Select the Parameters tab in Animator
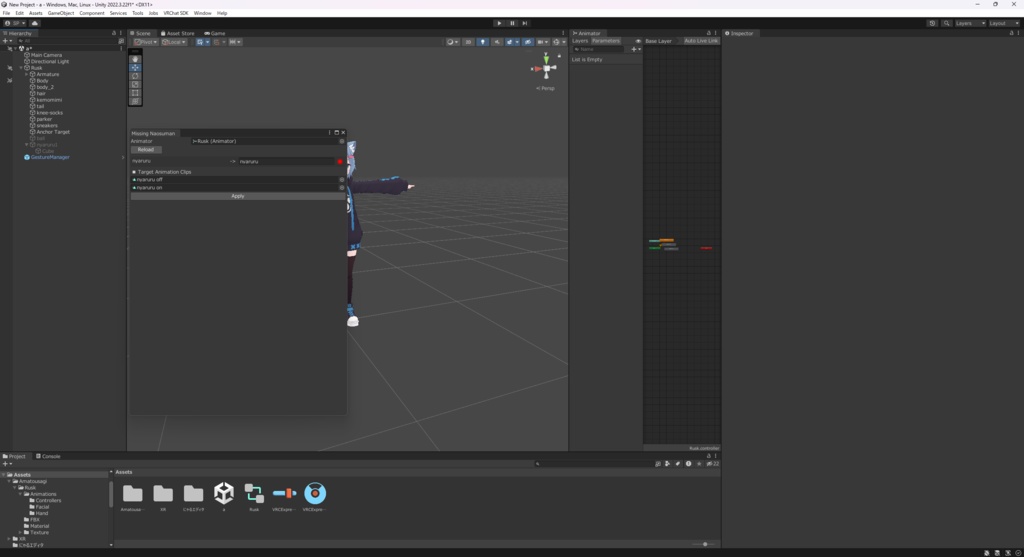This screenshot has width=1024, height=557. tap(605, 41)
